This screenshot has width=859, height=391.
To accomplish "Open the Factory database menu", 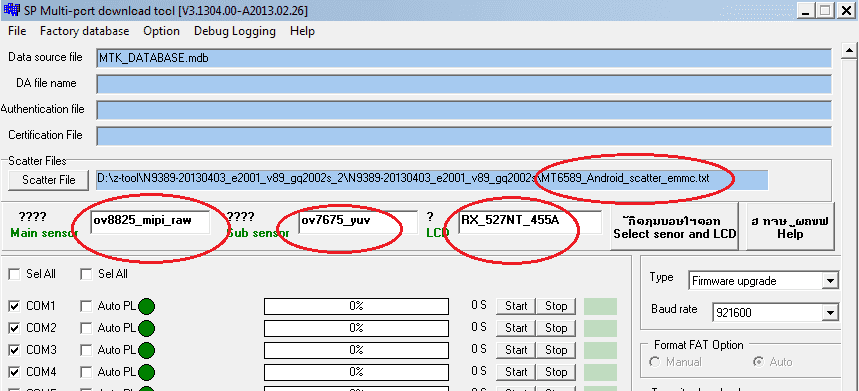I will [84, 31].
